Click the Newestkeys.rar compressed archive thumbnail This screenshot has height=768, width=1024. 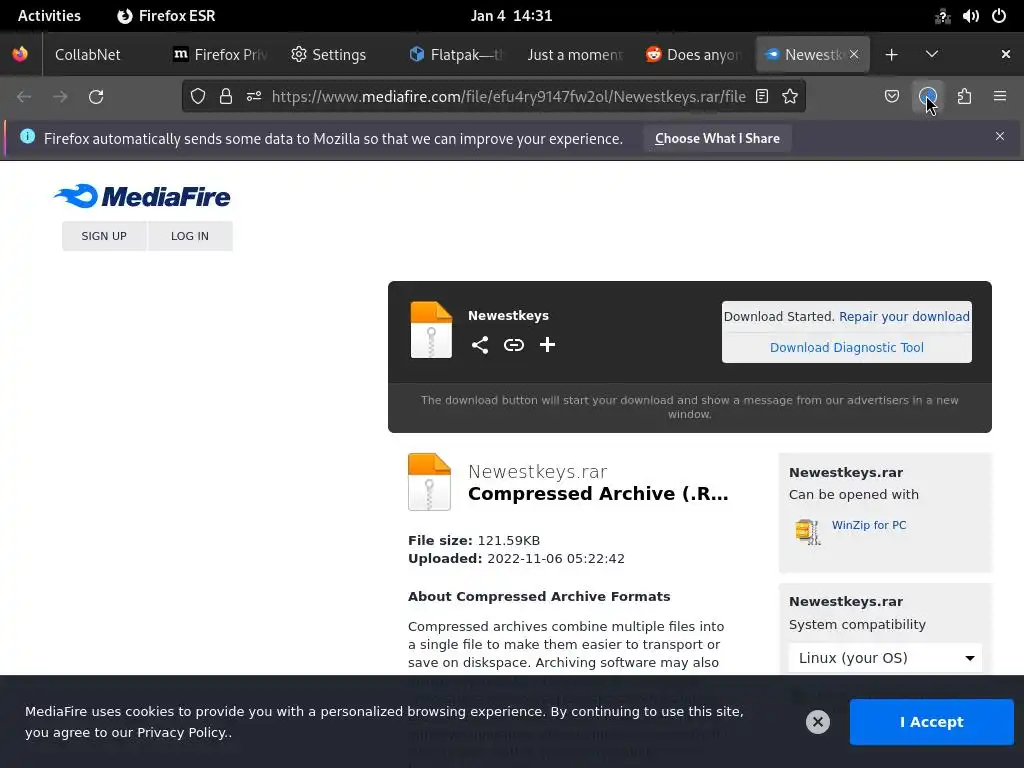pos(429,482)
